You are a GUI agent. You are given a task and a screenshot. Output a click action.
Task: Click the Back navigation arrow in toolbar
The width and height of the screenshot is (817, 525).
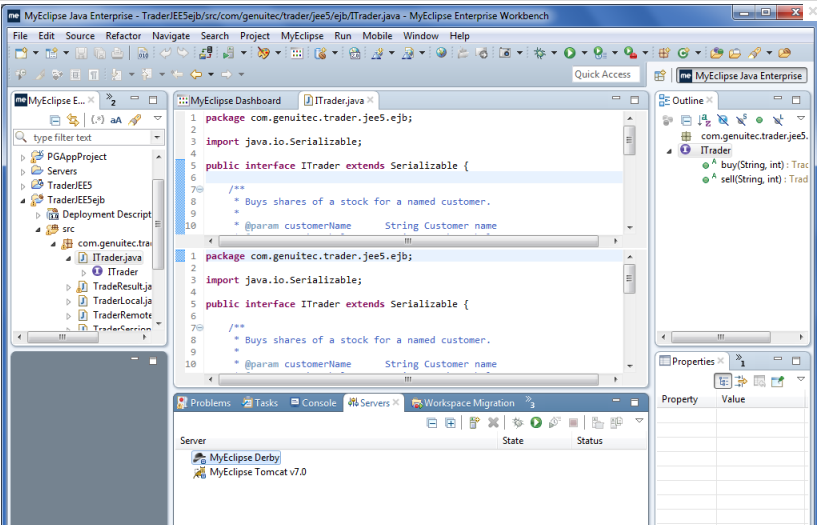196,75
